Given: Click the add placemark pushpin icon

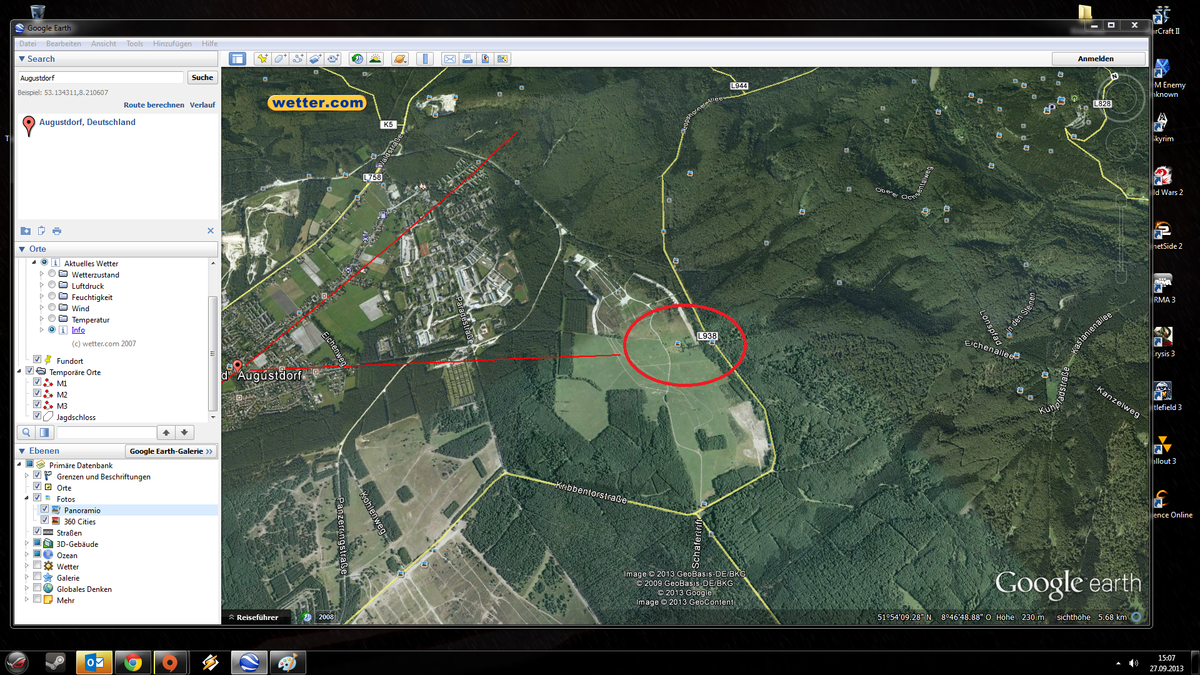Looking at the screenshot, I should 263,59.
